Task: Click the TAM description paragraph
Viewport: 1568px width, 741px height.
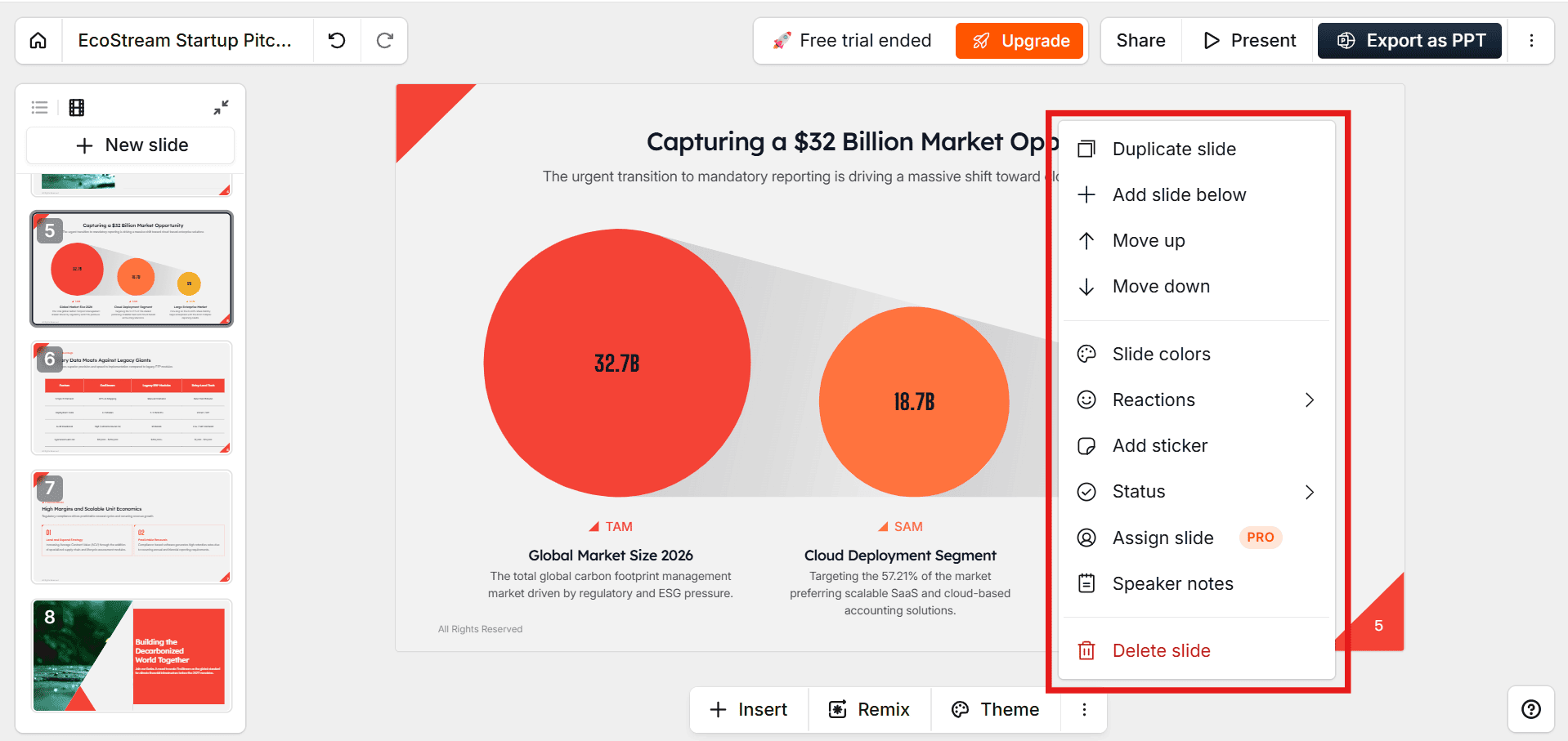Action: point(611,585)
